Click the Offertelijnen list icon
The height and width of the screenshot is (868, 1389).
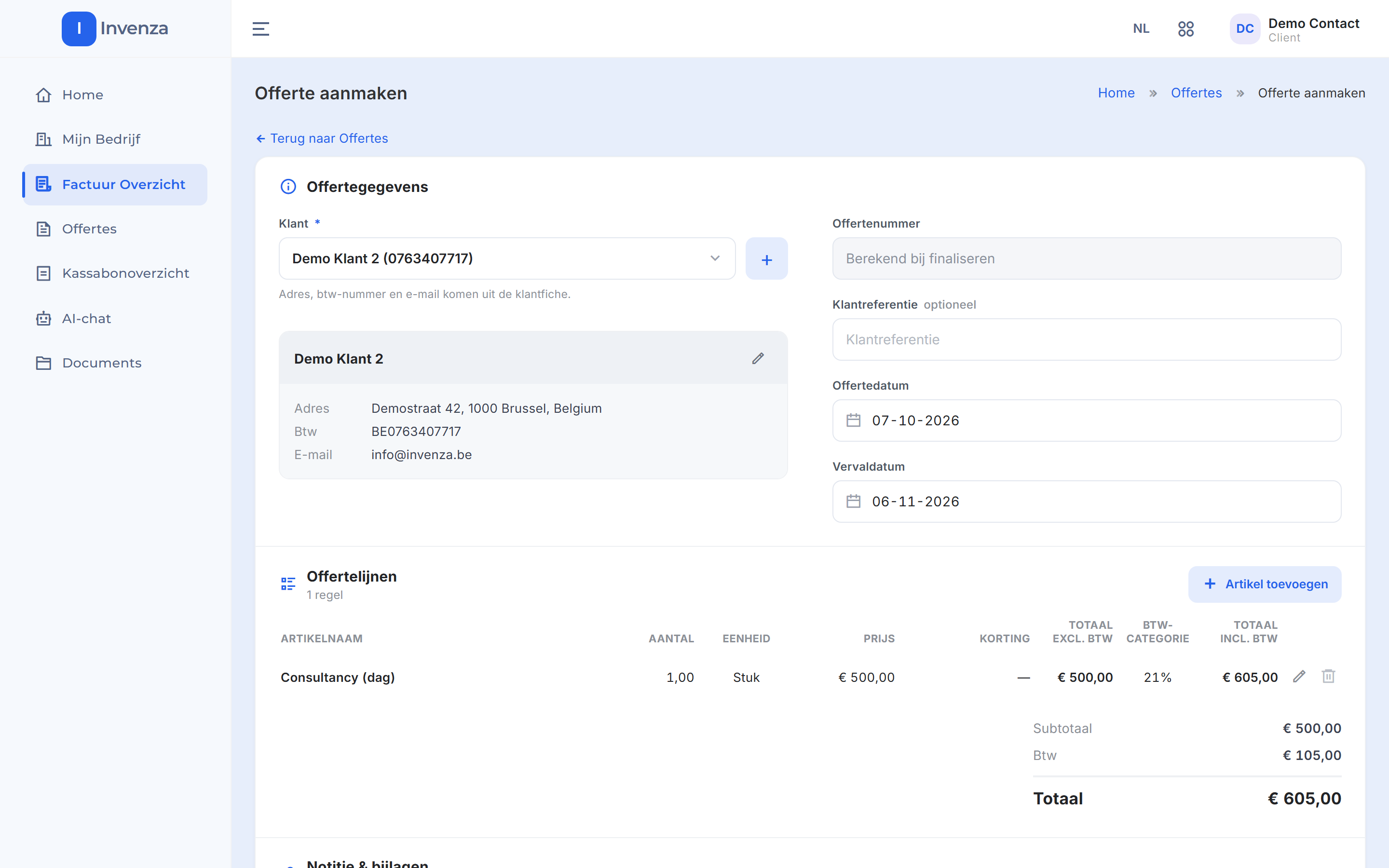click(288, 584)
